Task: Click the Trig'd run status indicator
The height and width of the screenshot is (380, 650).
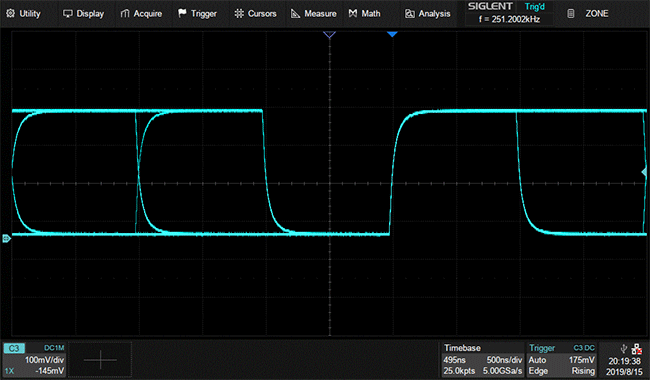Action: point(534,7)
